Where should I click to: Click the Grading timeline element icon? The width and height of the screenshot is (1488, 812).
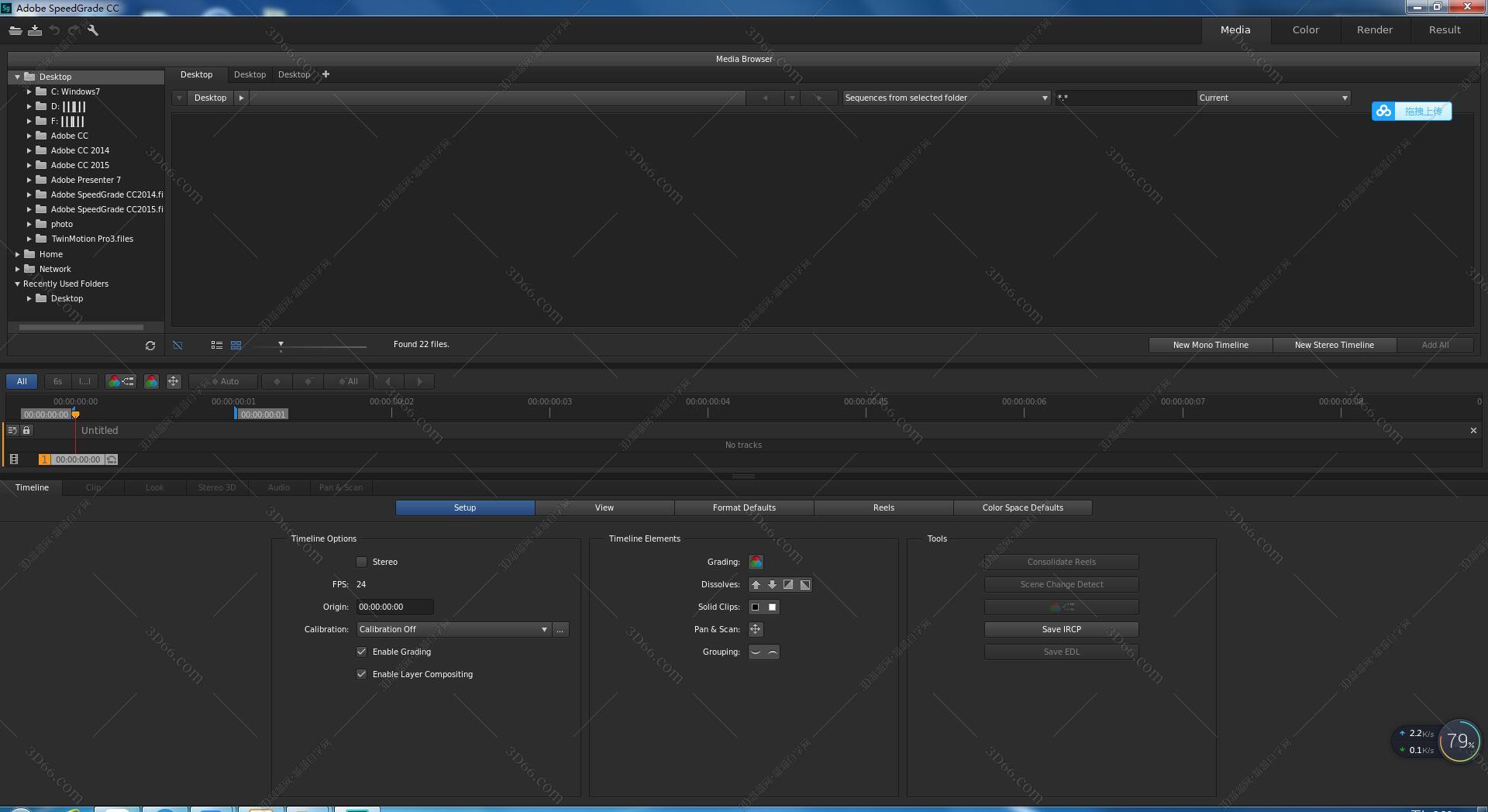tap(756, 562)
